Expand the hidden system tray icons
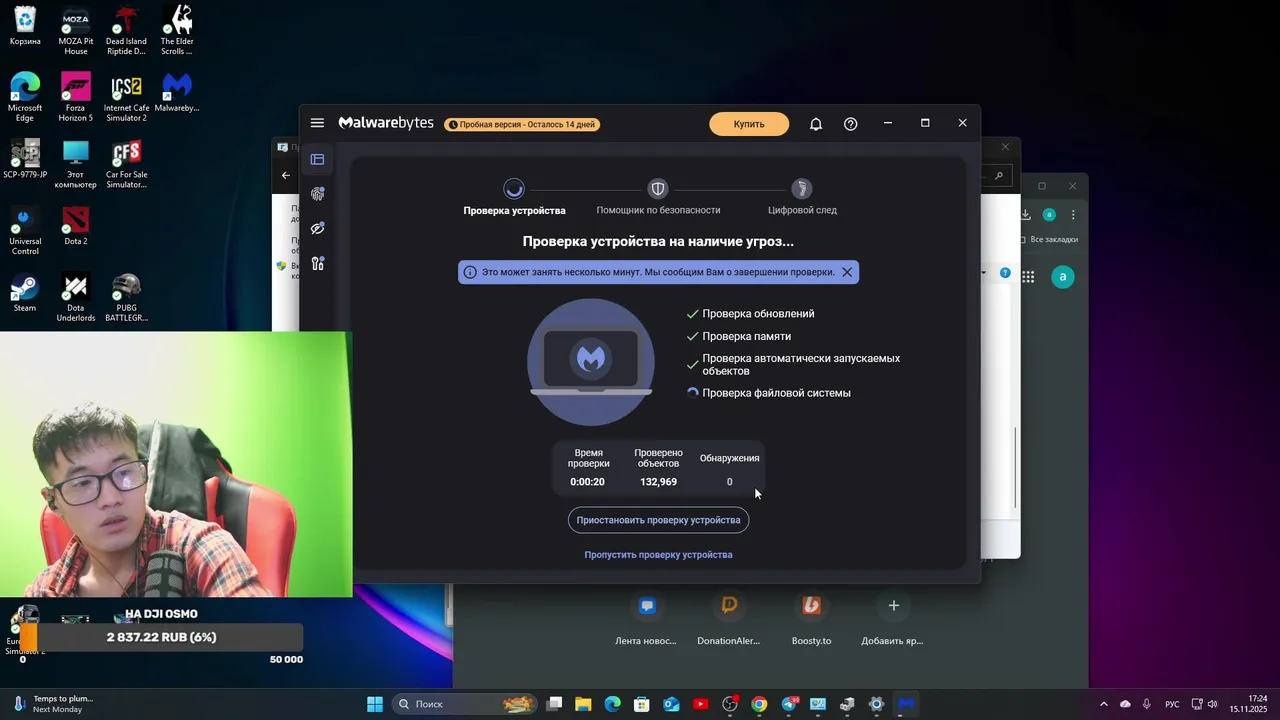This screenshot has width=1280, height=720. 1104,704
